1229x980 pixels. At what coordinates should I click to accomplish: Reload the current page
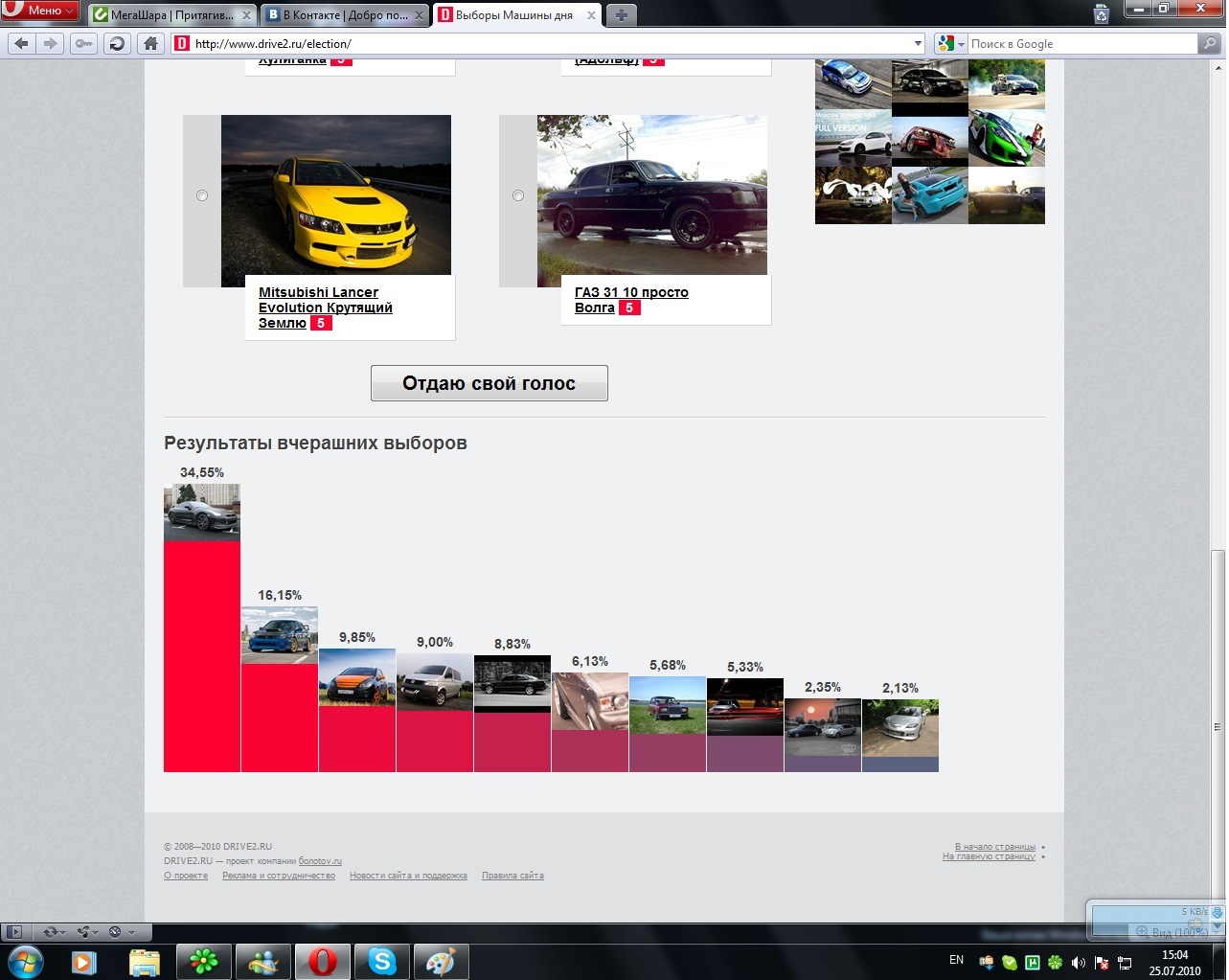coord(116,43)
